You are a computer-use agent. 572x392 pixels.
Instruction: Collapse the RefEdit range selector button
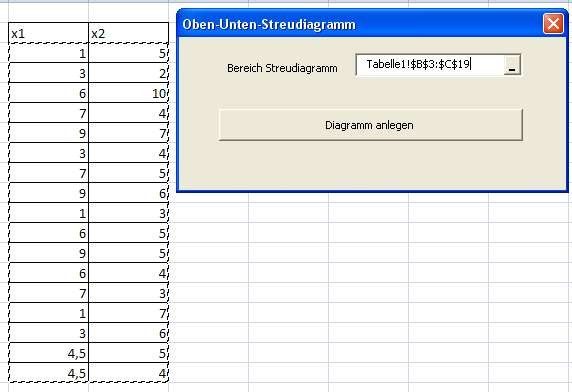coord(512,65)
